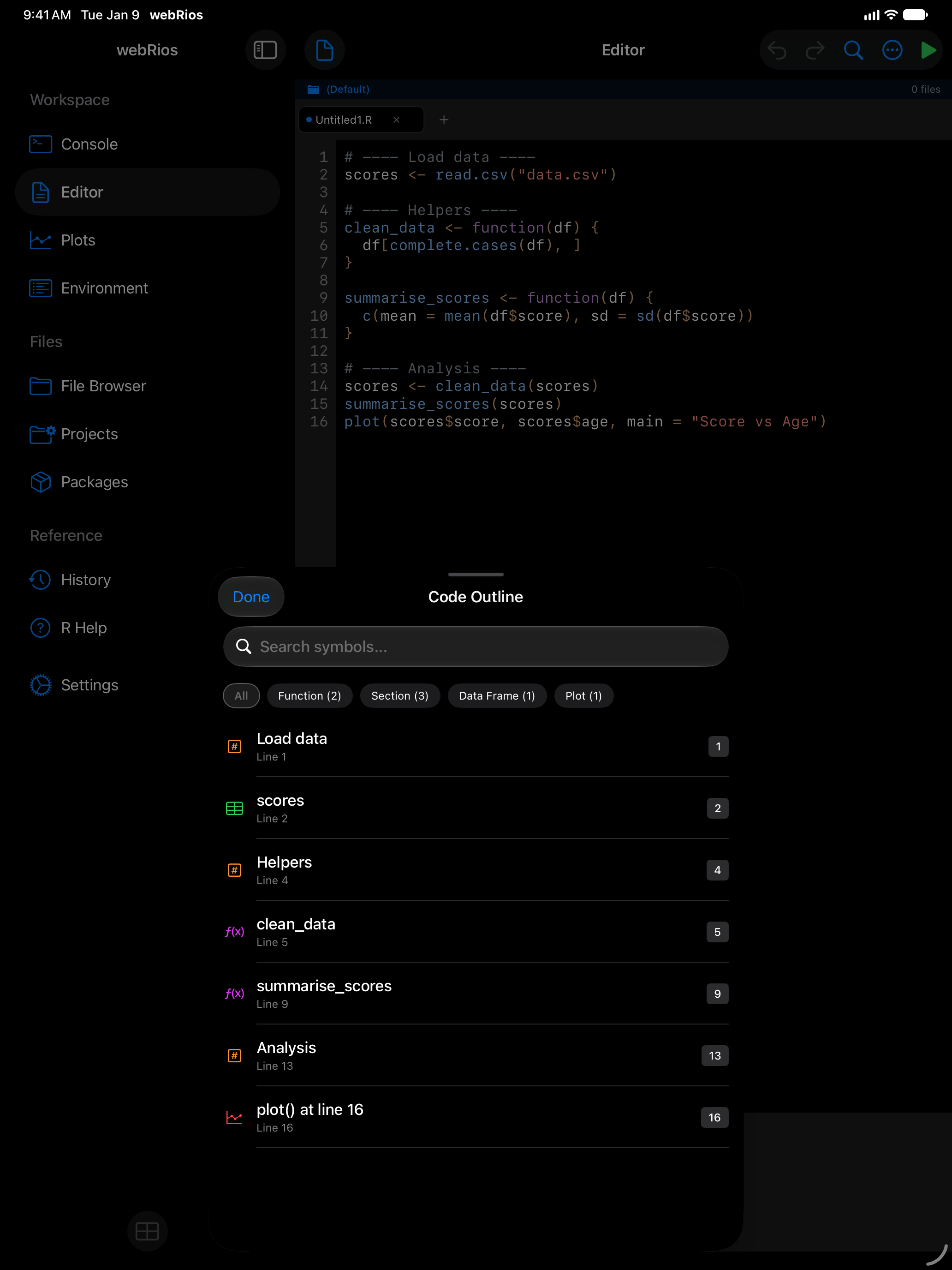Tap the sheet grabber handle

(x=476, y=574)
